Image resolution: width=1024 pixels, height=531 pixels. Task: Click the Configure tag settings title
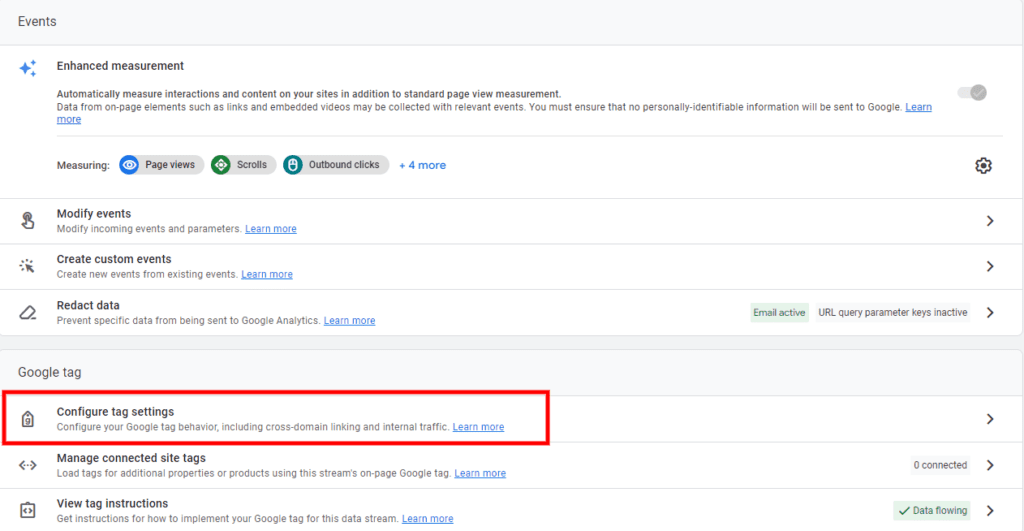115,411
